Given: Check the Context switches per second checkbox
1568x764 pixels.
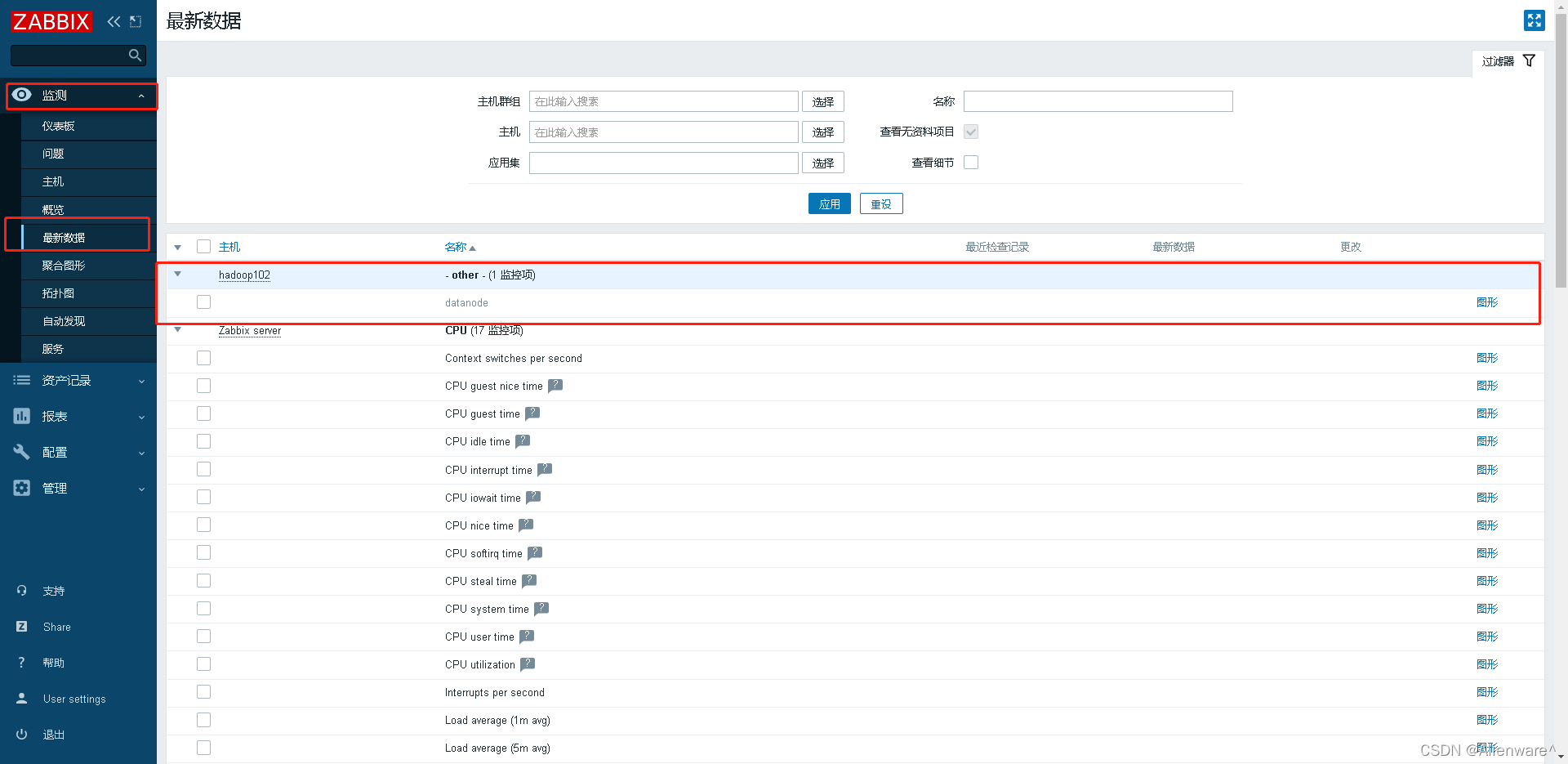Looking at the screenshot, I should 203,358.
